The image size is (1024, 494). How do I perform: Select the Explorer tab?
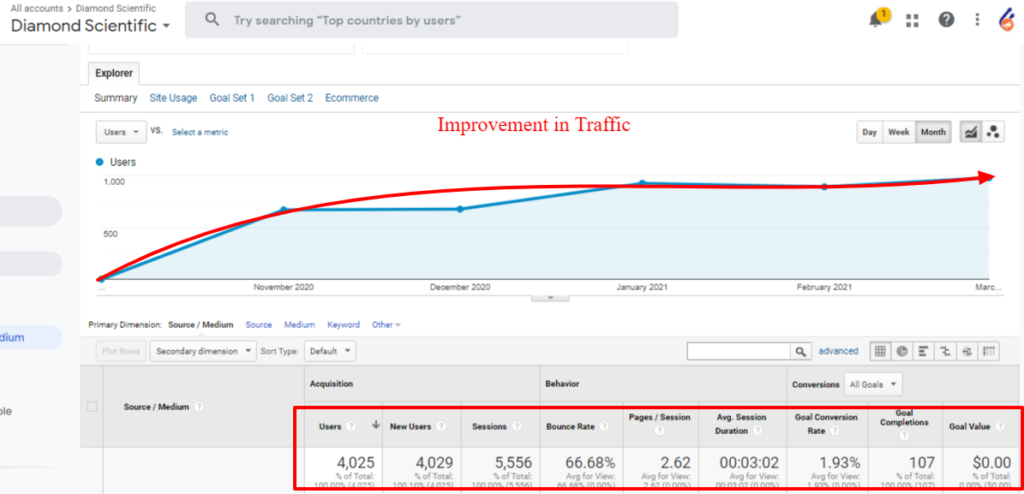point(113,74)
